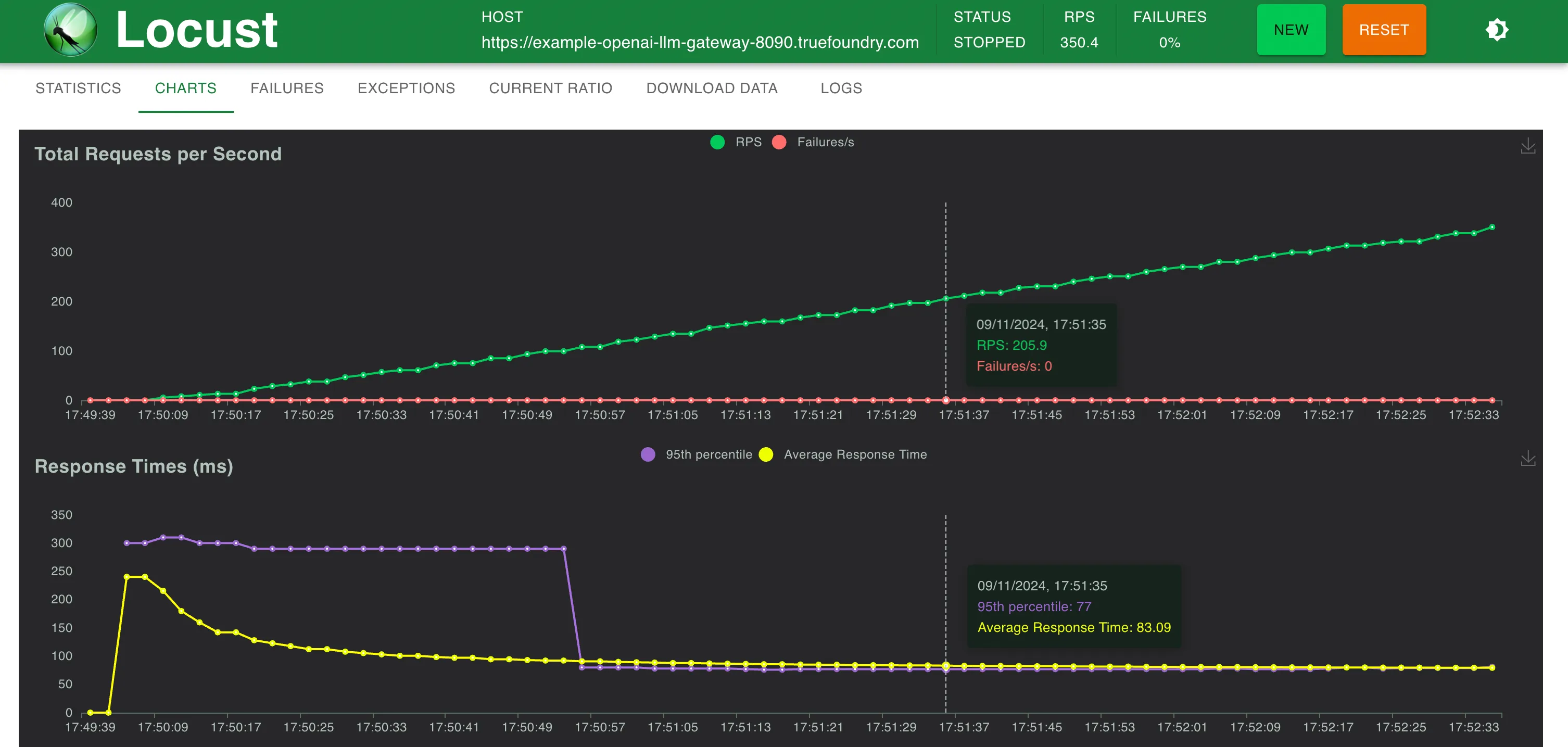Open the Logs tab
Viewport: 1568px width, 747px height.
click(841, 88)
